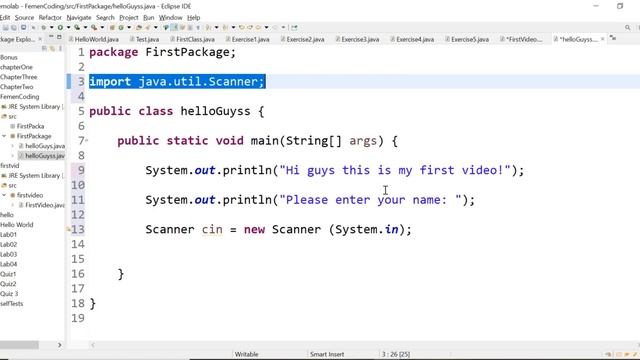The height and width of the screenshot is (360, 640).
Task: Click the Save toolbar icon
Action: (6, 27)
